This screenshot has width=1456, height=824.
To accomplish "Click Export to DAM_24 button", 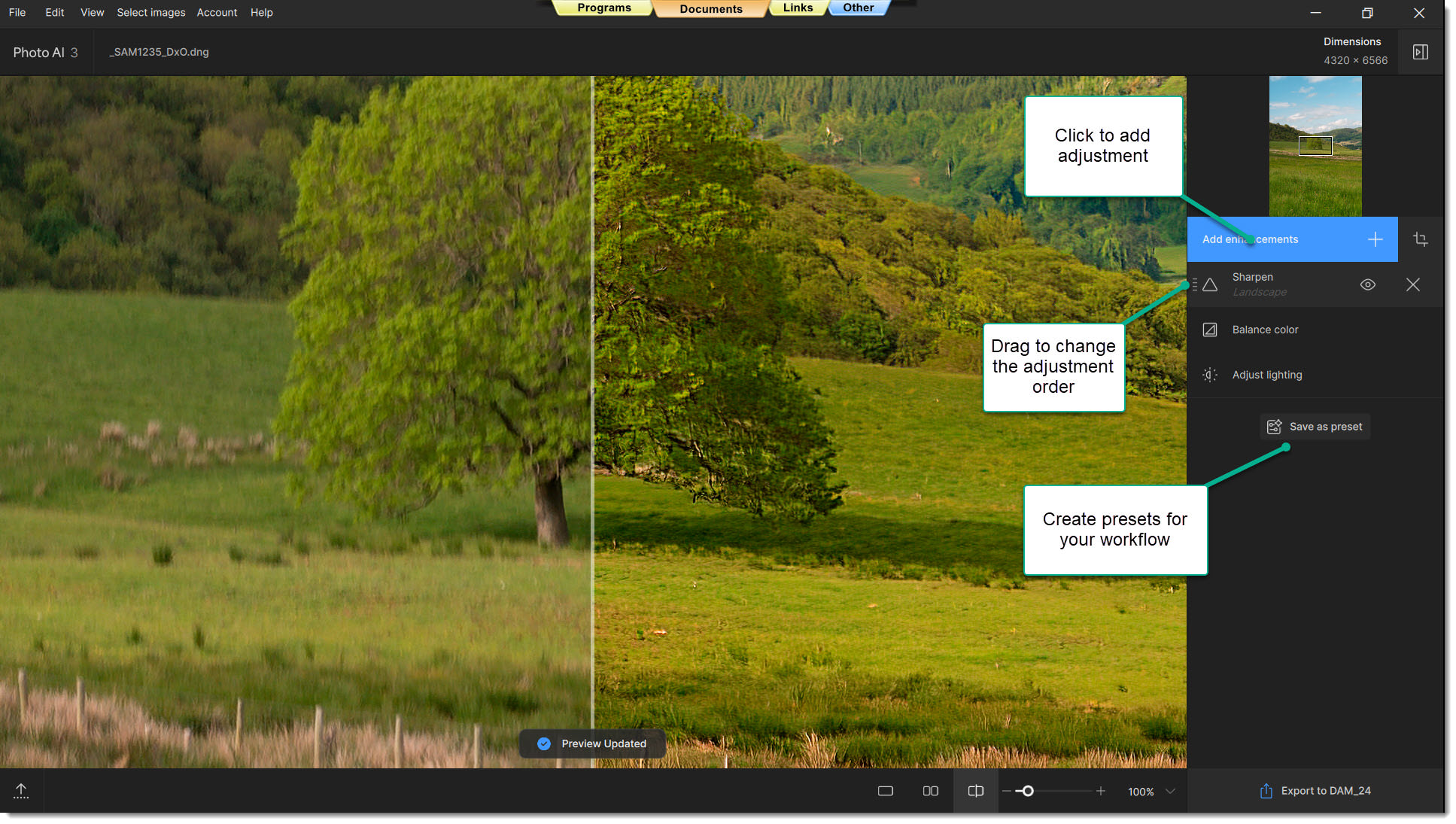I will point(1315,791).
